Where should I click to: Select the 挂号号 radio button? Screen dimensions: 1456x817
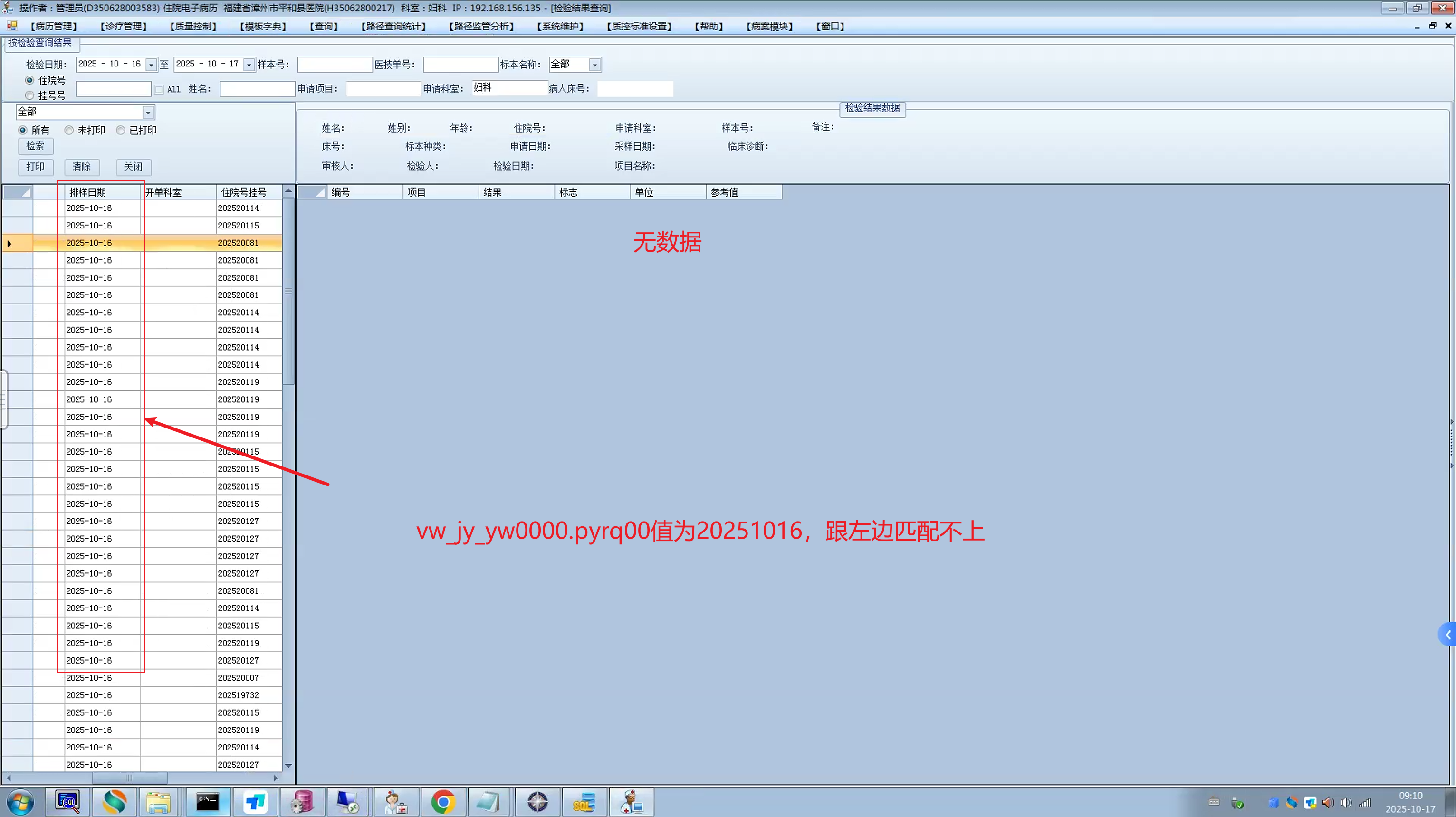pos(30,95)
